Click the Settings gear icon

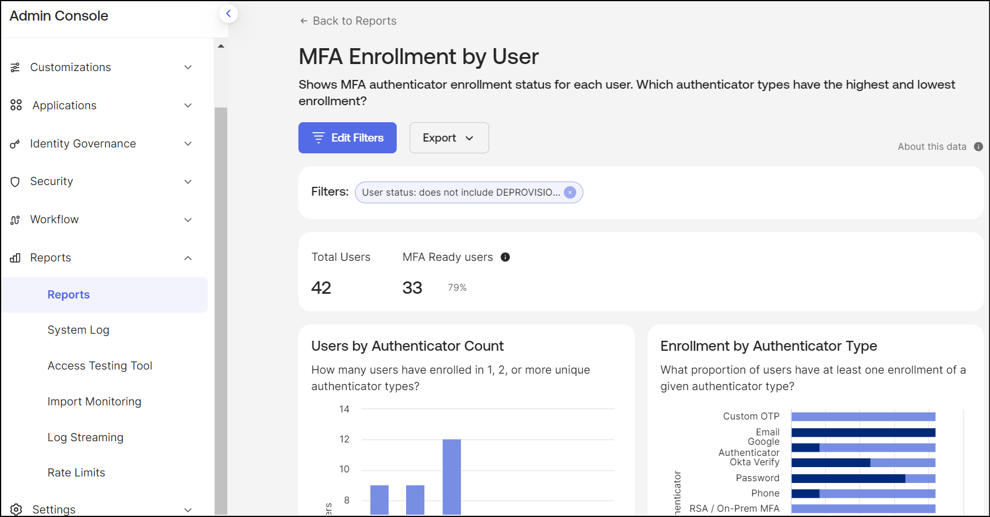pos(16,509)
